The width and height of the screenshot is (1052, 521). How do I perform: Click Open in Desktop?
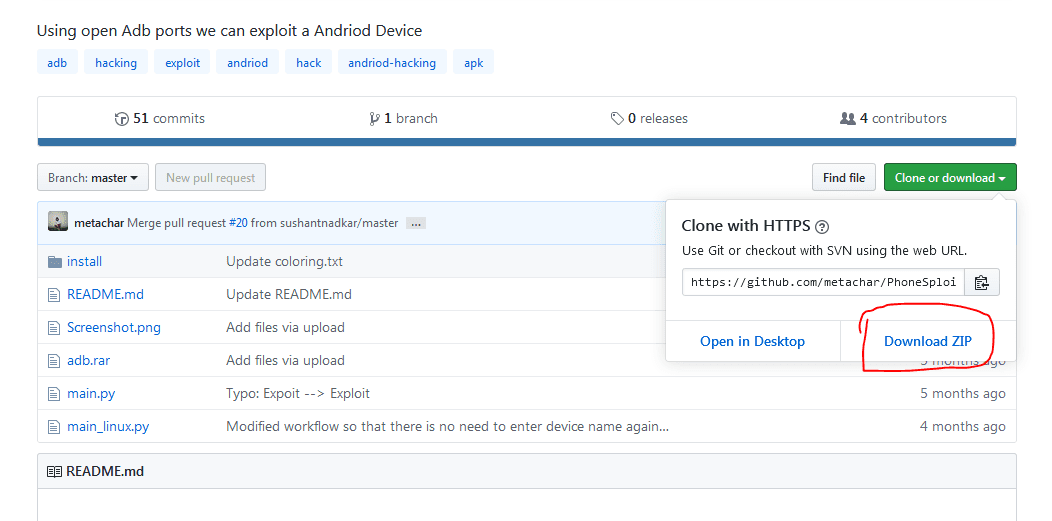(752, 341)
